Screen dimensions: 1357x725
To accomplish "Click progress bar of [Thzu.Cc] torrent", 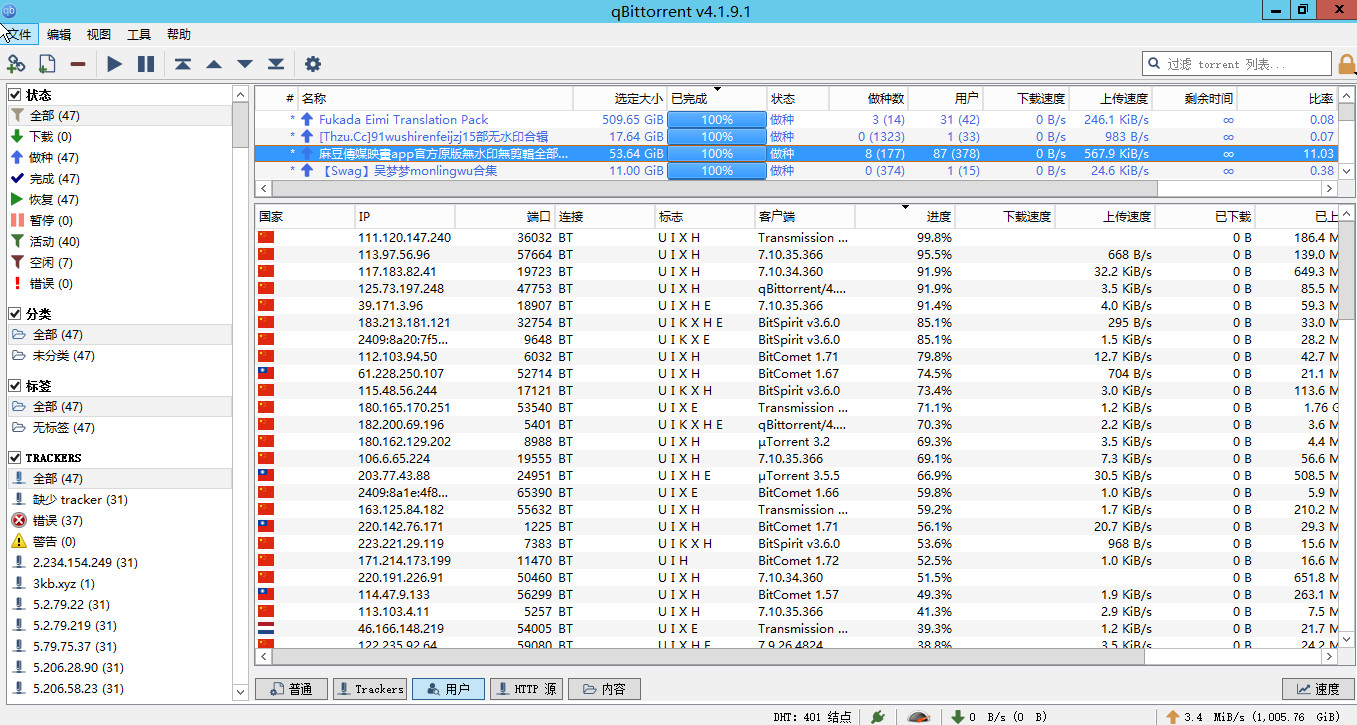I will coord(717,136).
